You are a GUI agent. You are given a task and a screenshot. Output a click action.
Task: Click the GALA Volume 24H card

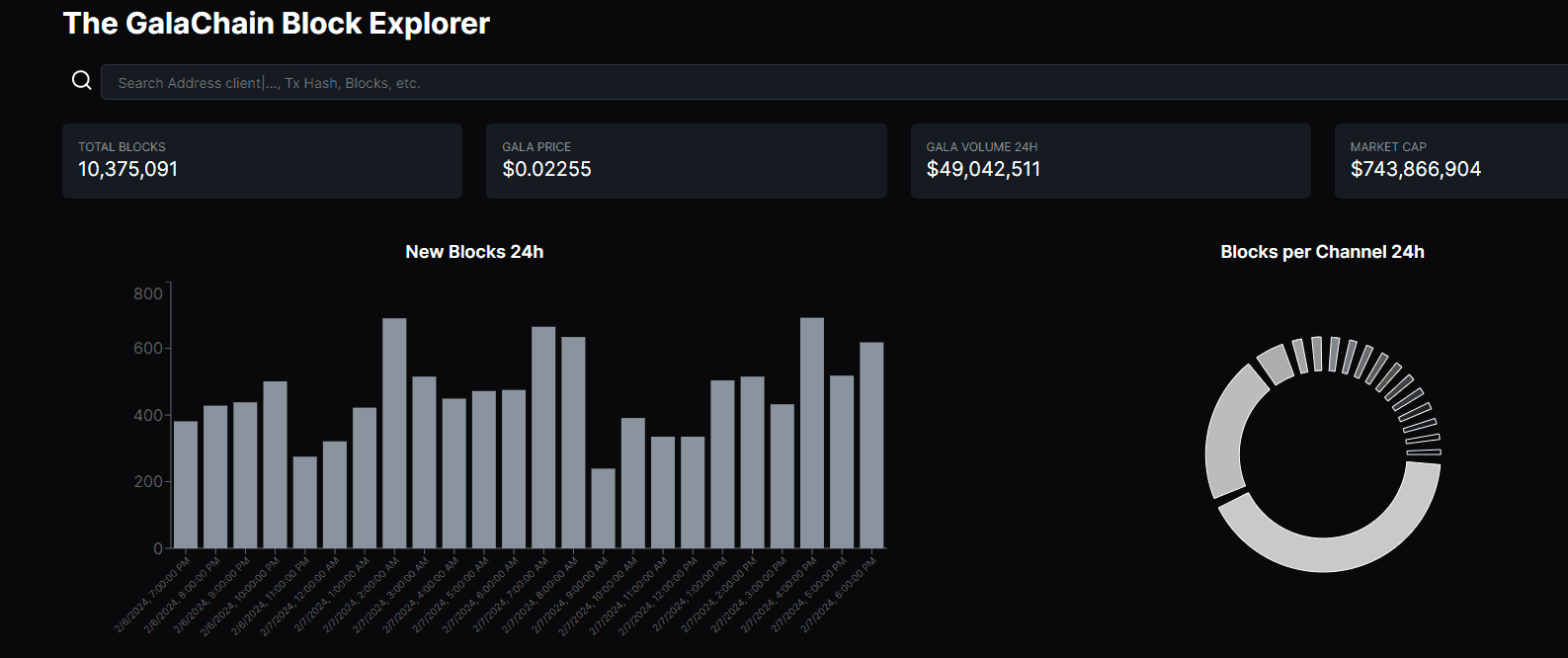(1110, 161)
